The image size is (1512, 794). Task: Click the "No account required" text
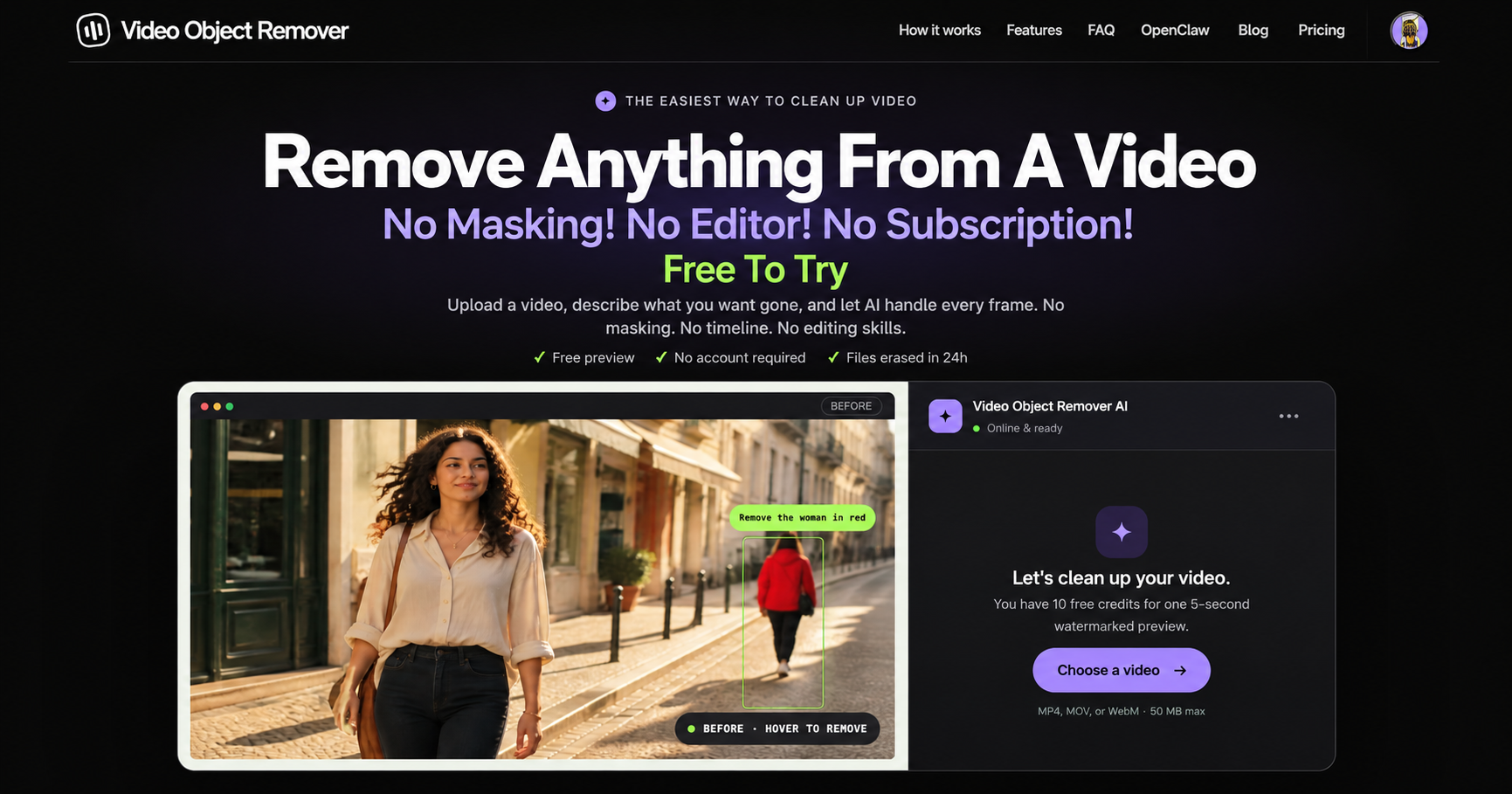point(739,358)
